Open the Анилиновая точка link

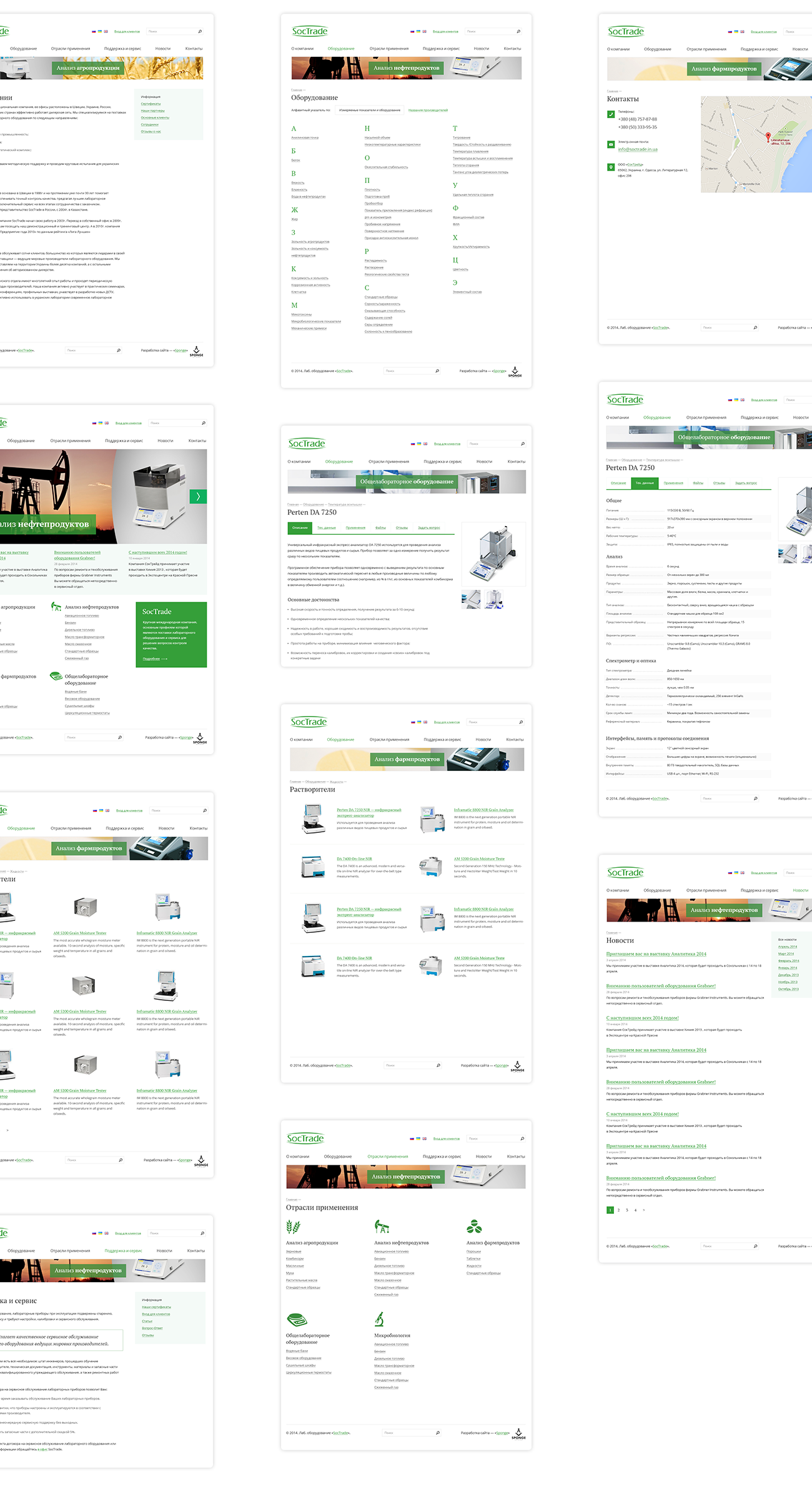(x=305, y=137)
